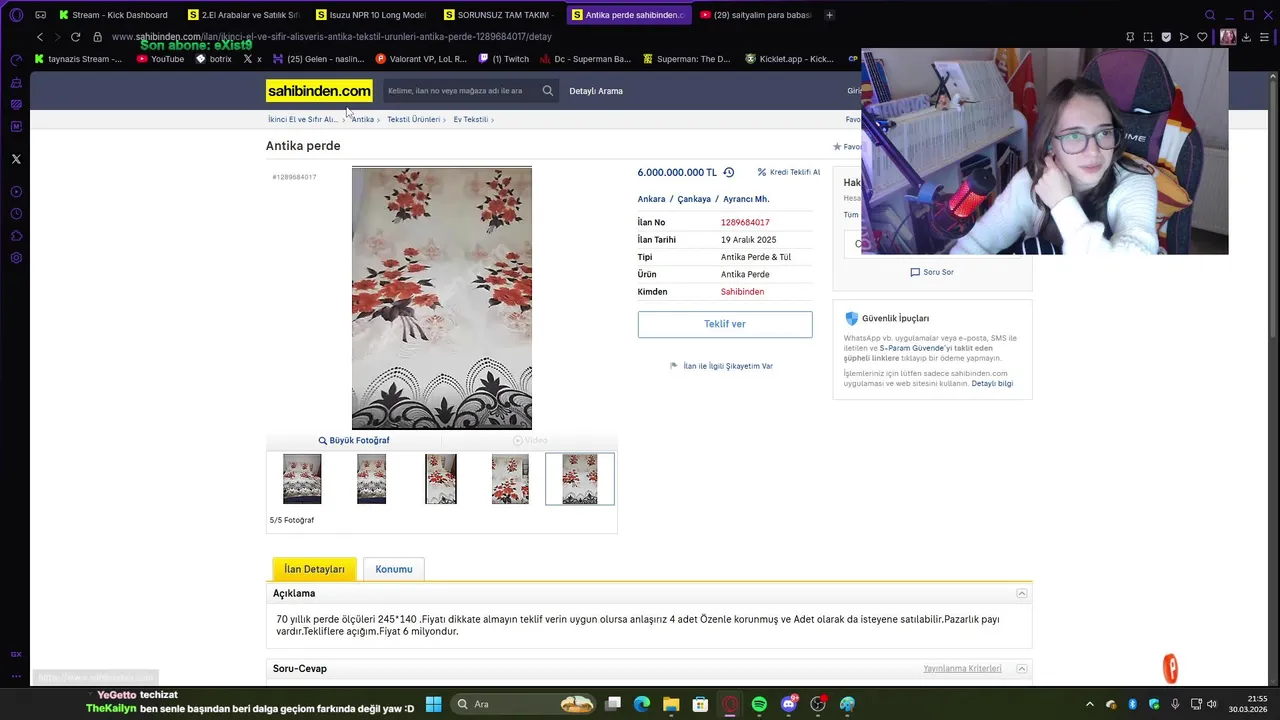
Task: Click the Sahibinden seller link
Action: (x=742, y=292)
